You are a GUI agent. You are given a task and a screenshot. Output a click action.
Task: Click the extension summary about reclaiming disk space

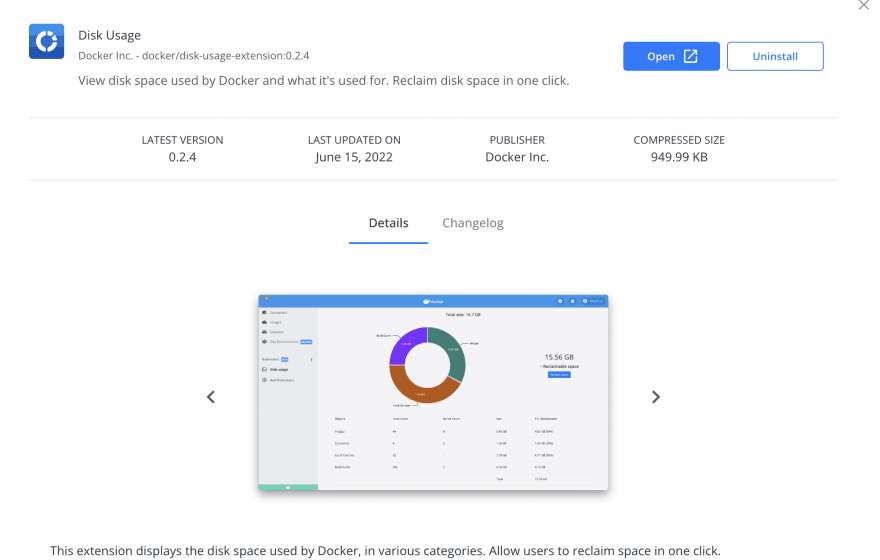[323, 81]
